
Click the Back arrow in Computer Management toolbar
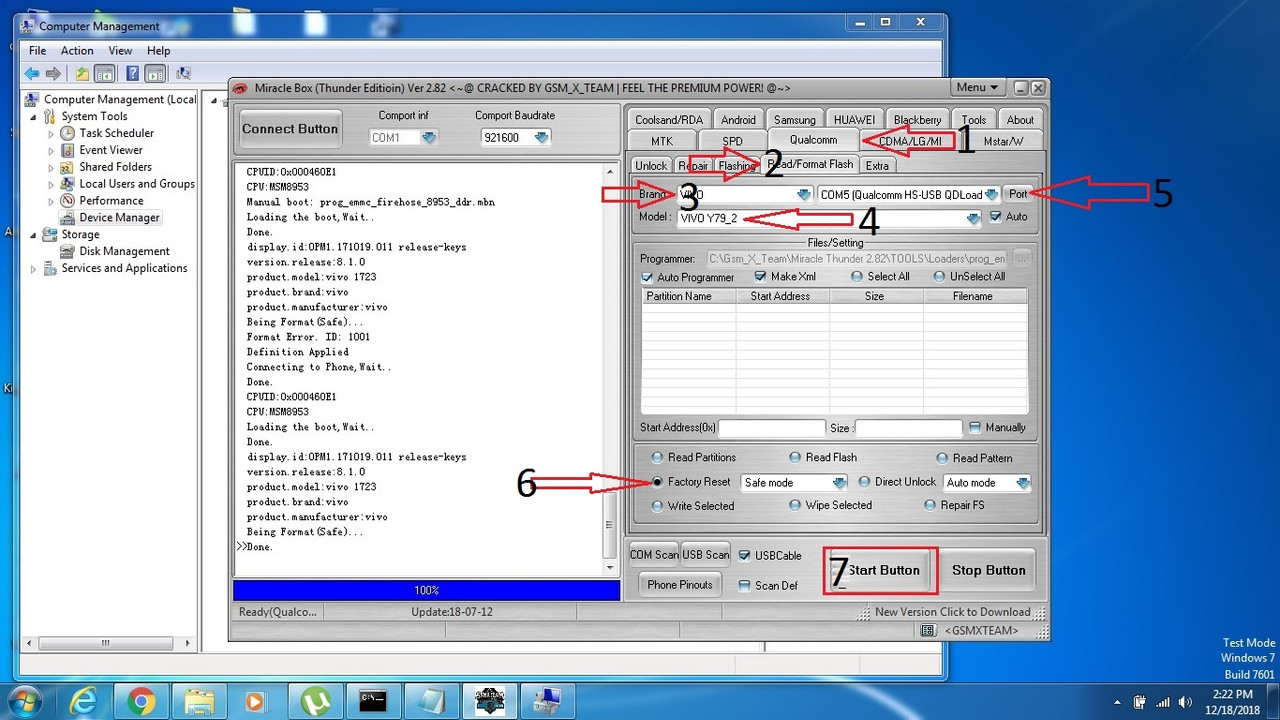32,73
